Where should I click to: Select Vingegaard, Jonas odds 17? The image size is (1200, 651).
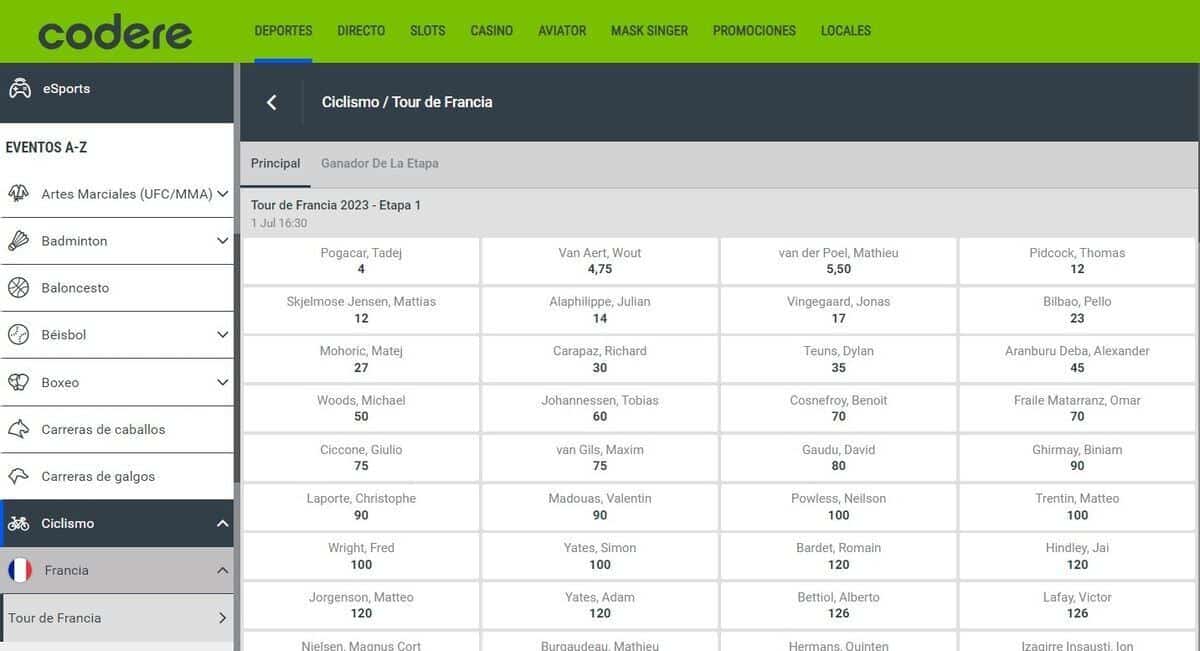[x=838, y=310]
